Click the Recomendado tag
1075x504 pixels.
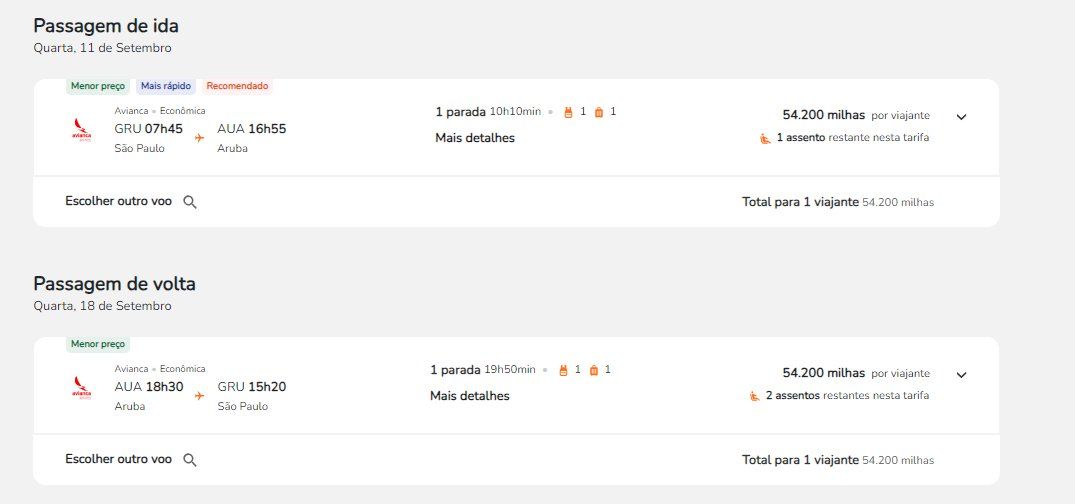coord(237,86)
